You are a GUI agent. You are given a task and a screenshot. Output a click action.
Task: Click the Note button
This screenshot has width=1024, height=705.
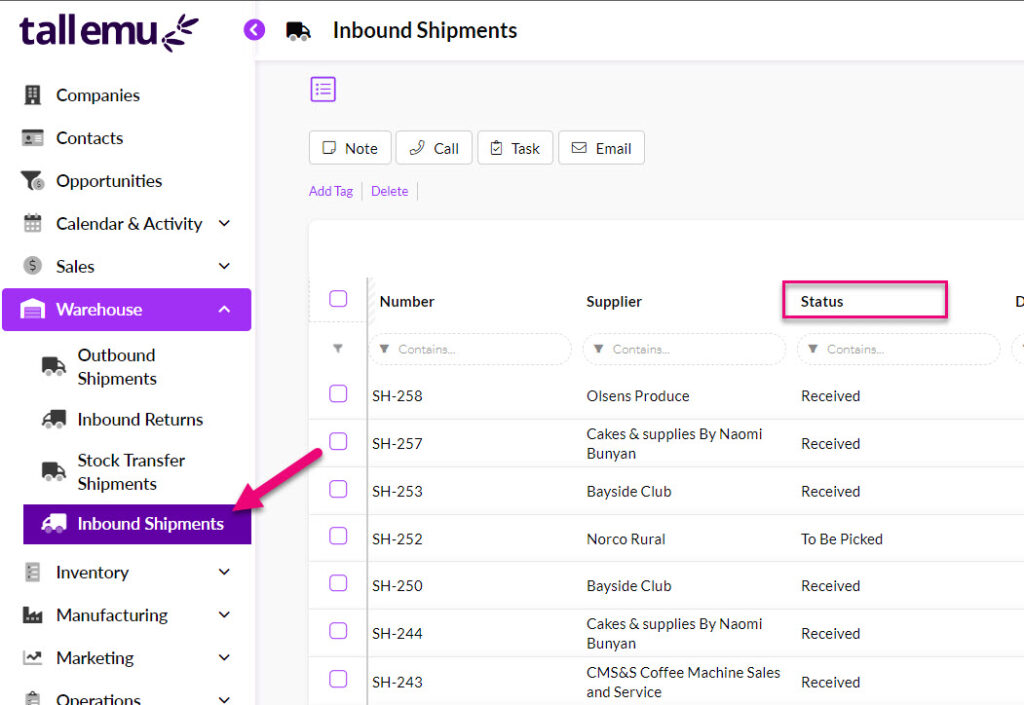pos(350,148)
